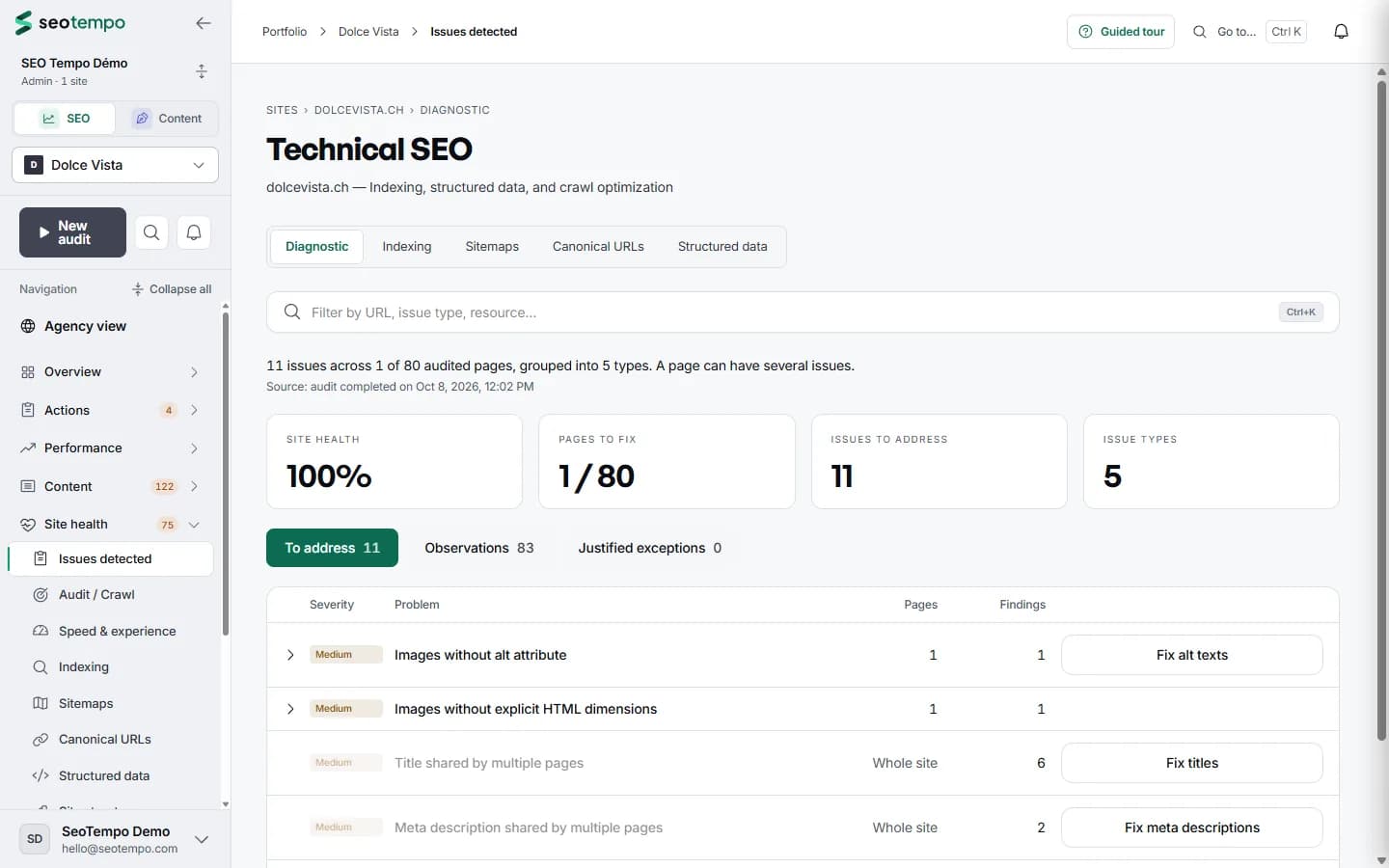Screen dimensions: 1389x868
Task: Switch to the Canonical URLs tab
Action: point(598,247)
